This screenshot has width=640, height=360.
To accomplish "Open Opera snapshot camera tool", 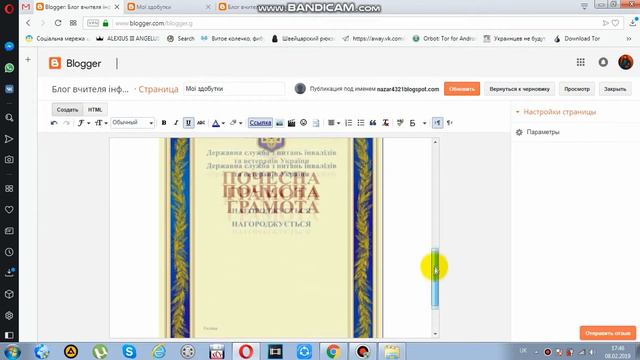I will [9, 160].
